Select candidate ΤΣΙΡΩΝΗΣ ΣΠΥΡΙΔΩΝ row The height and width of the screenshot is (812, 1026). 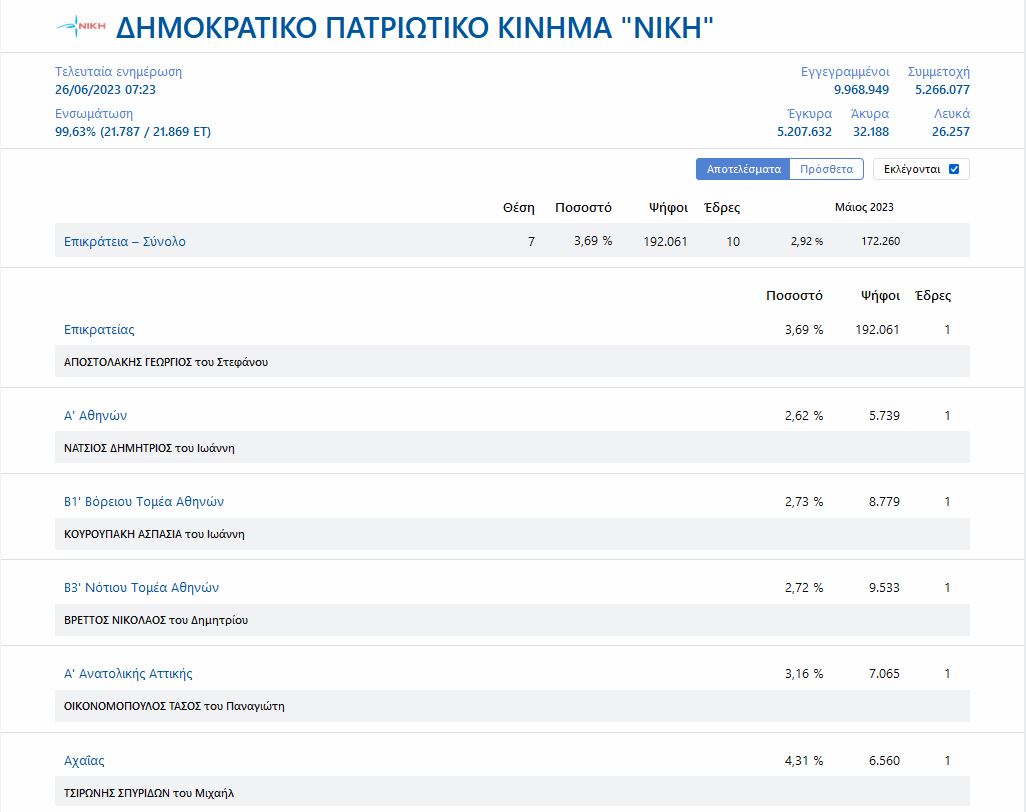click(149, 793)
